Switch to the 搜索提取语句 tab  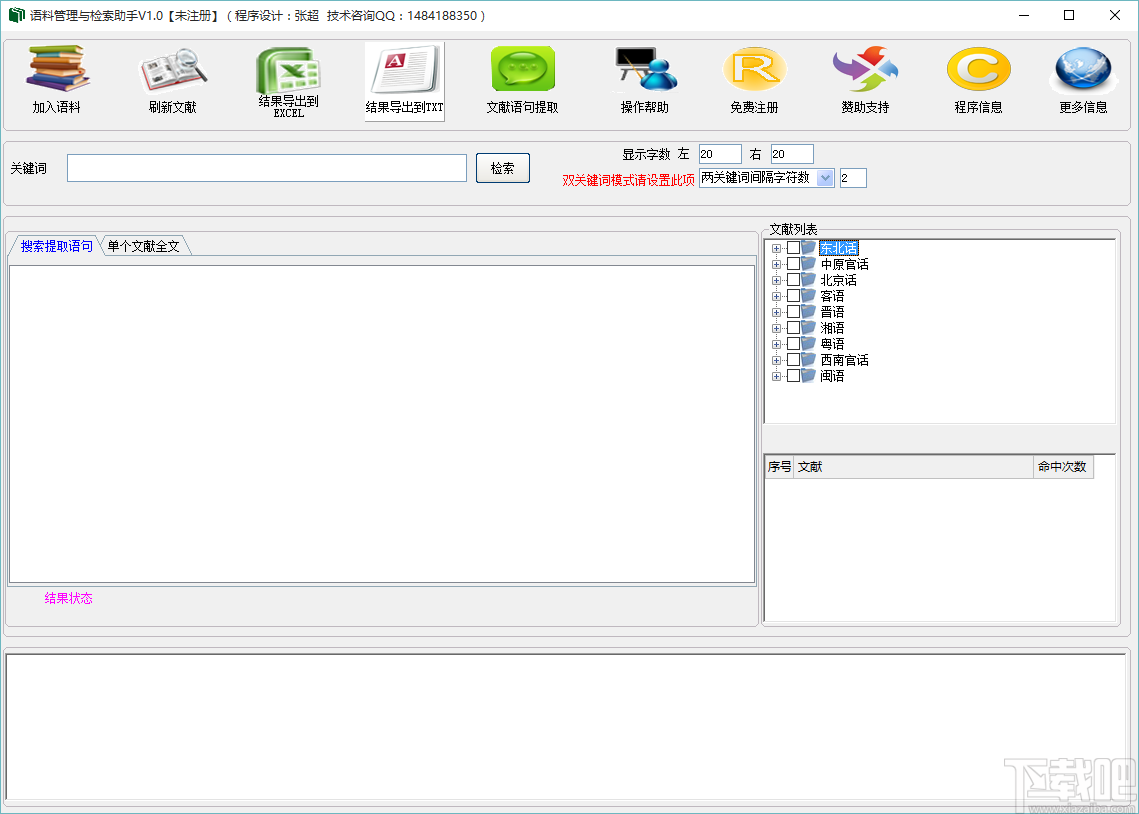coord(56,246)
